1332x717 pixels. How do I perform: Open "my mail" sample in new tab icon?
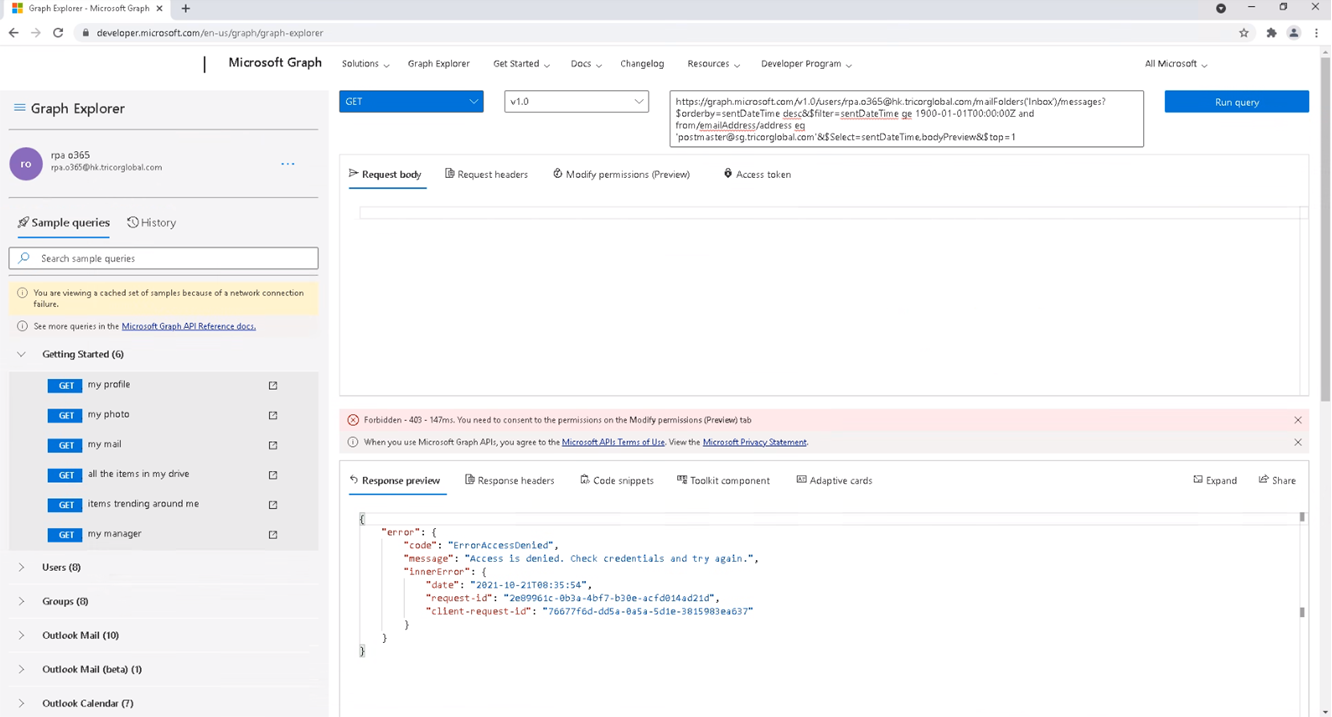[x=272, y=444]
